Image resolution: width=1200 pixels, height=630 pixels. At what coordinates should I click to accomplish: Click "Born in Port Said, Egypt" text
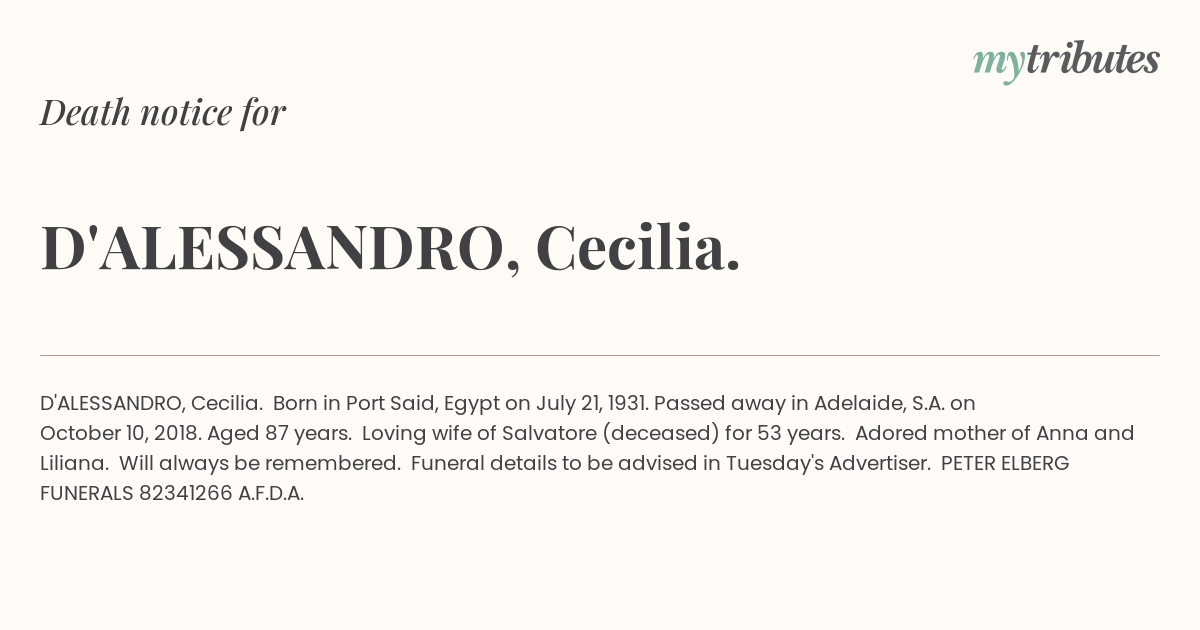click(386, 403)
